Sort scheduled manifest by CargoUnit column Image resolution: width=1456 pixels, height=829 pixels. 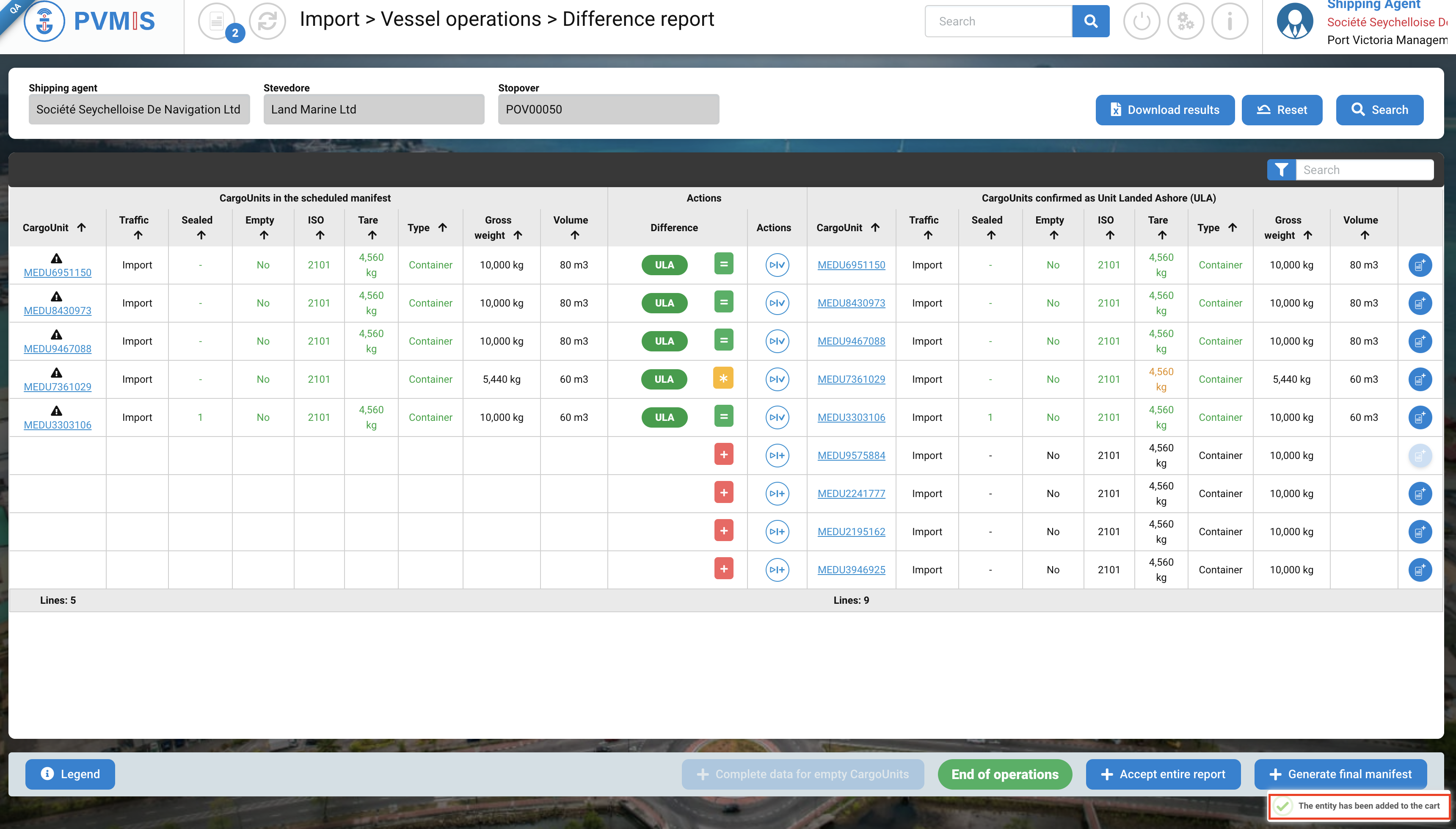[x=81, y=227]
